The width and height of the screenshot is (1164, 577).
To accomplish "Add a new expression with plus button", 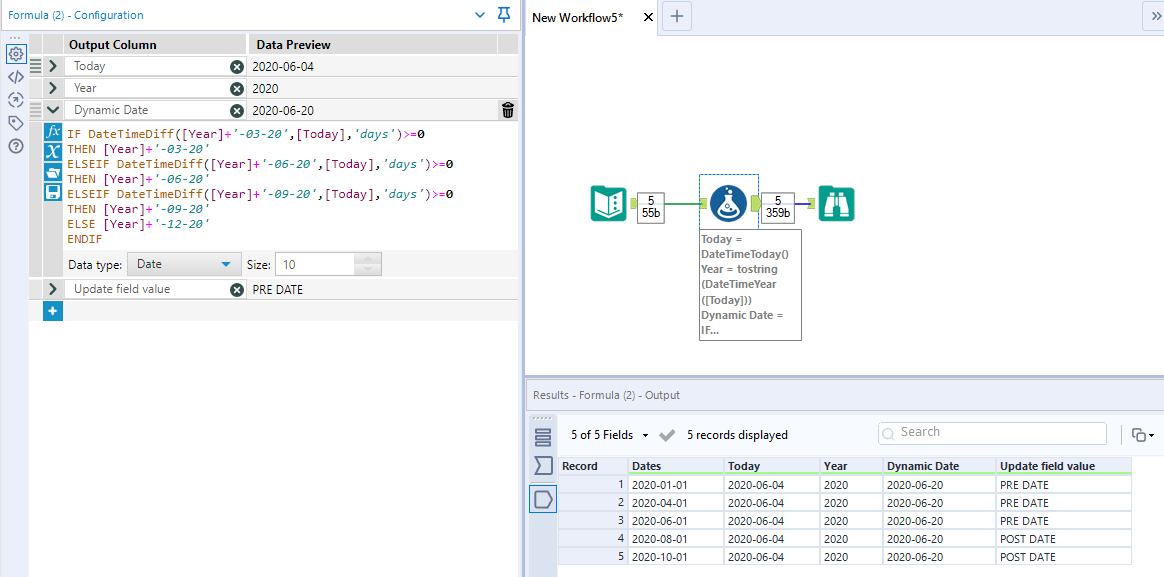I will click(x=53, y=311).
